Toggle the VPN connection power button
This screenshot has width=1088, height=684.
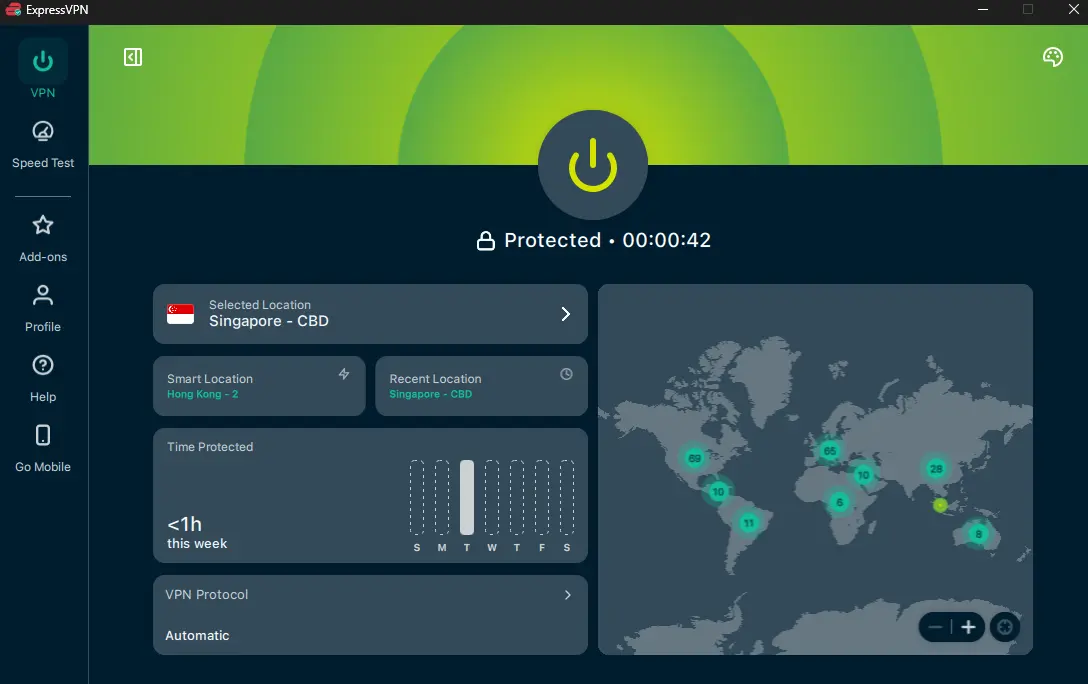click(x=593, y=165)
